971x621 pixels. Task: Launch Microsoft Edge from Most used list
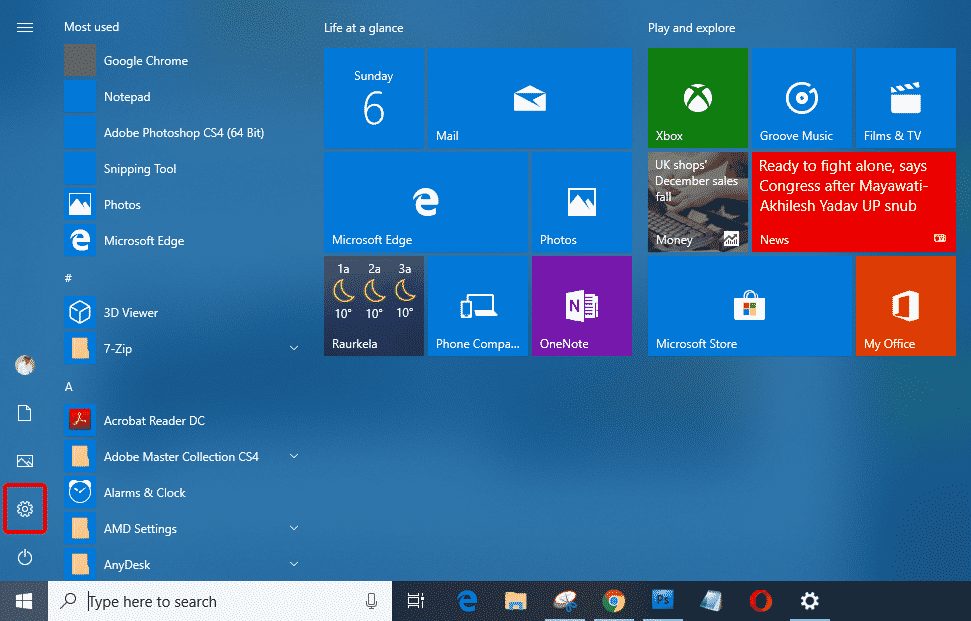pyautogui.click(x=181, y=240)
